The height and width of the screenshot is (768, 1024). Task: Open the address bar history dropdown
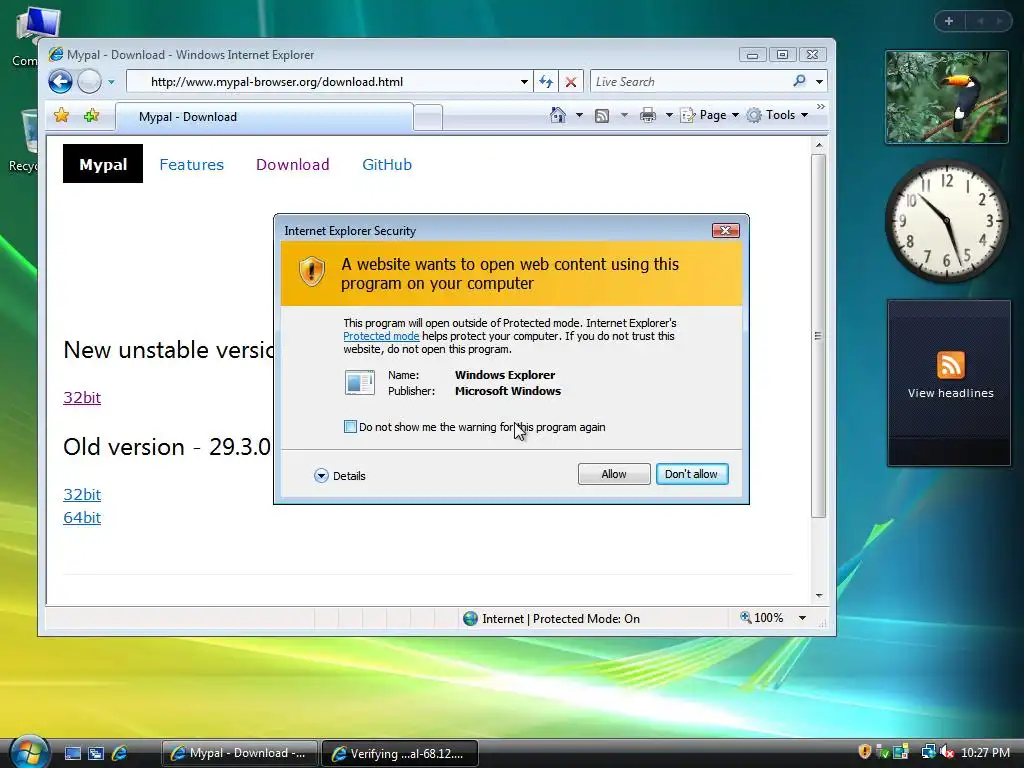click(524, 82)
